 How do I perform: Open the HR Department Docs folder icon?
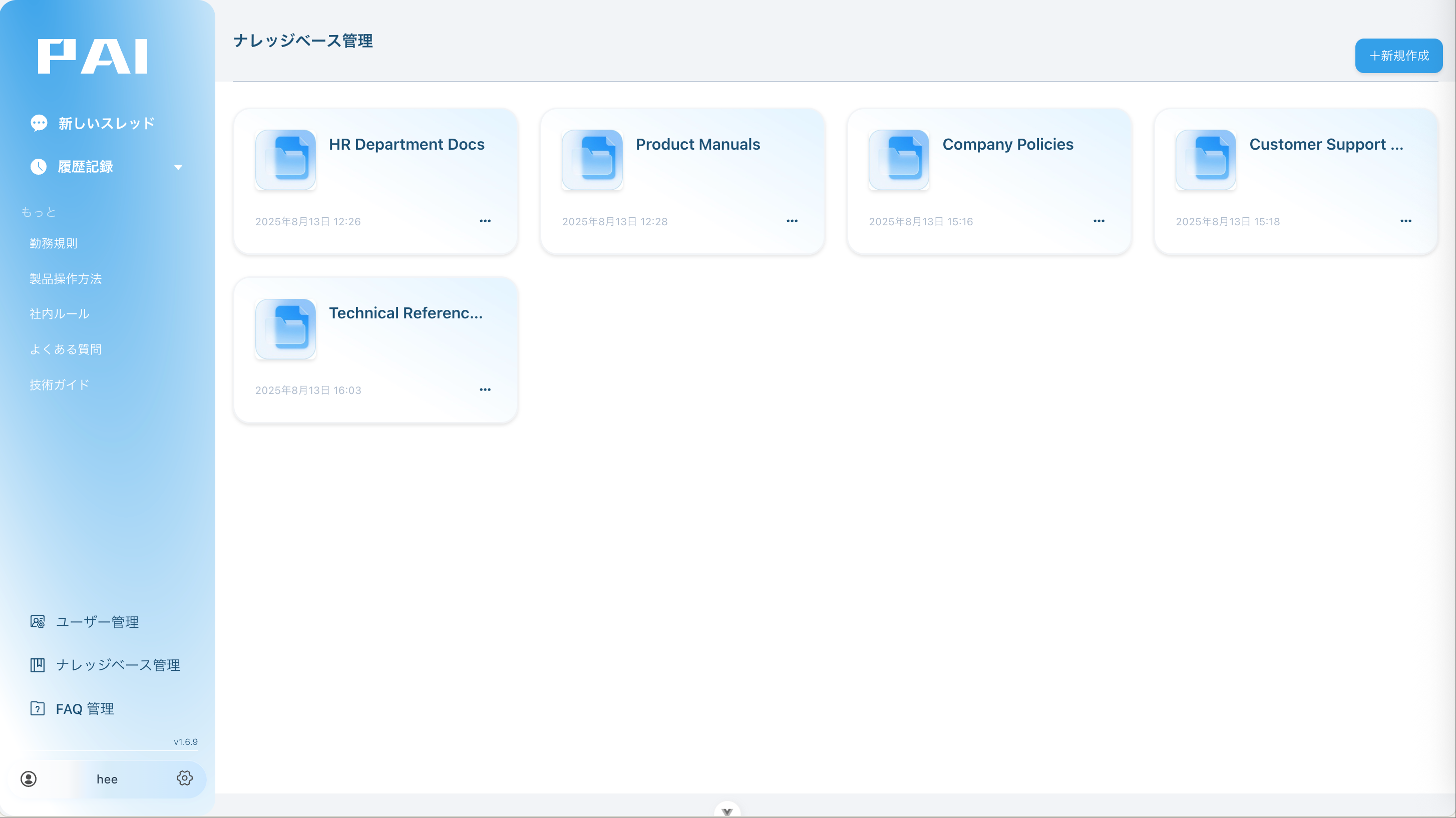[x=285, y=159]
